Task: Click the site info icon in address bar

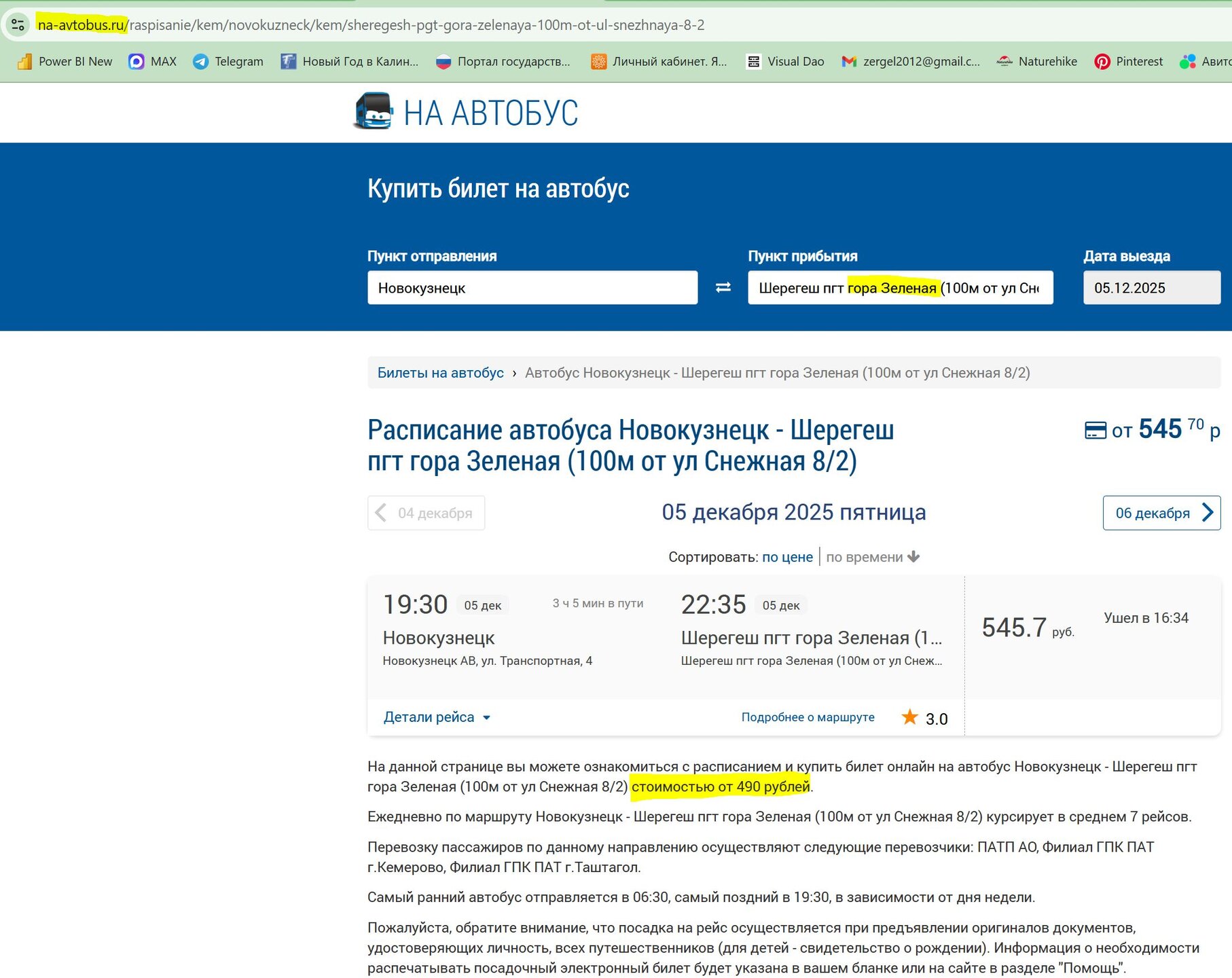Action: click(x=18, y=25)
